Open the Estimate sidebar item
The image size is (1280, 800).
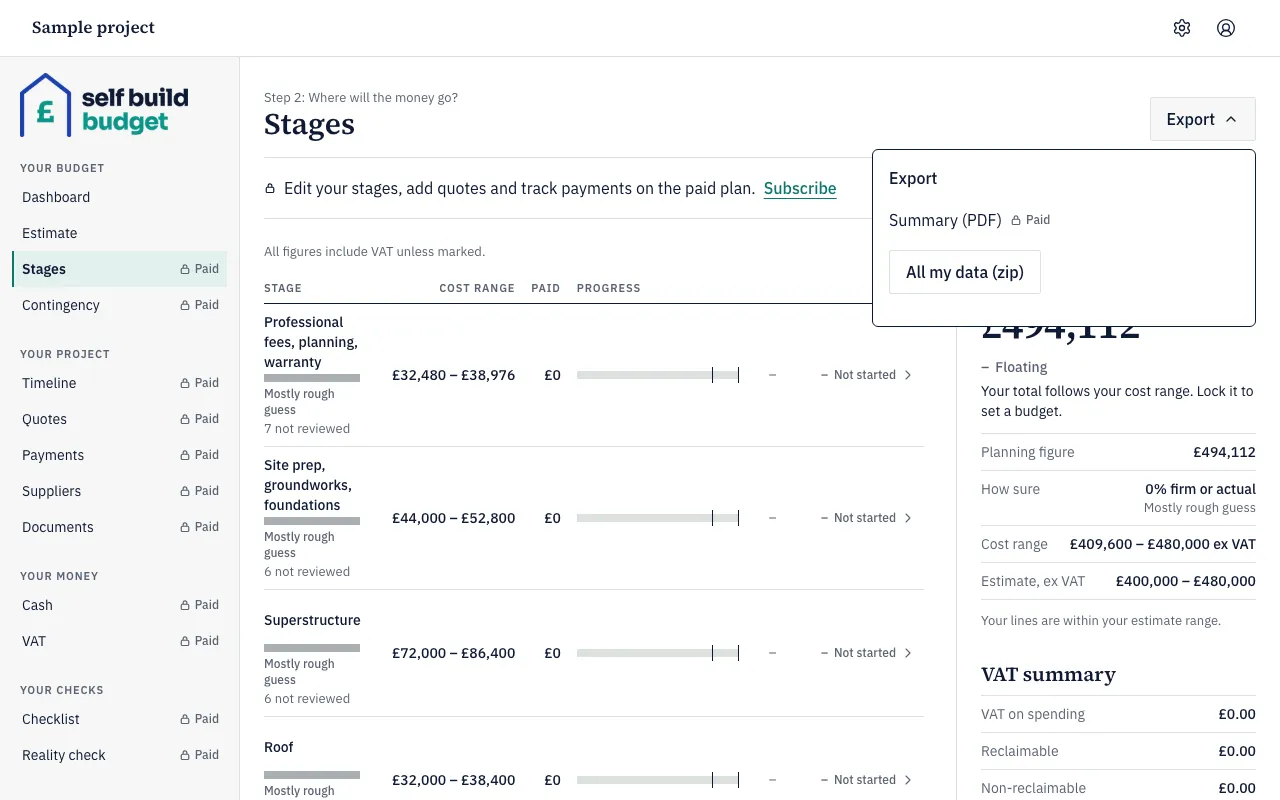point(119,233)
